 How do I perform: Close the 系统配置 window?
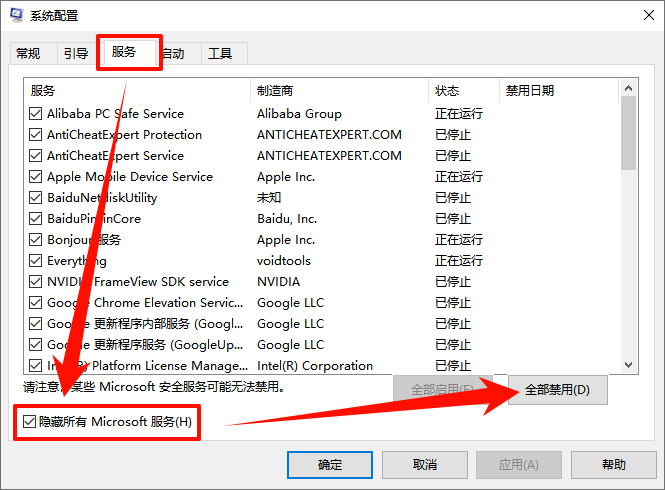(648, 15)
